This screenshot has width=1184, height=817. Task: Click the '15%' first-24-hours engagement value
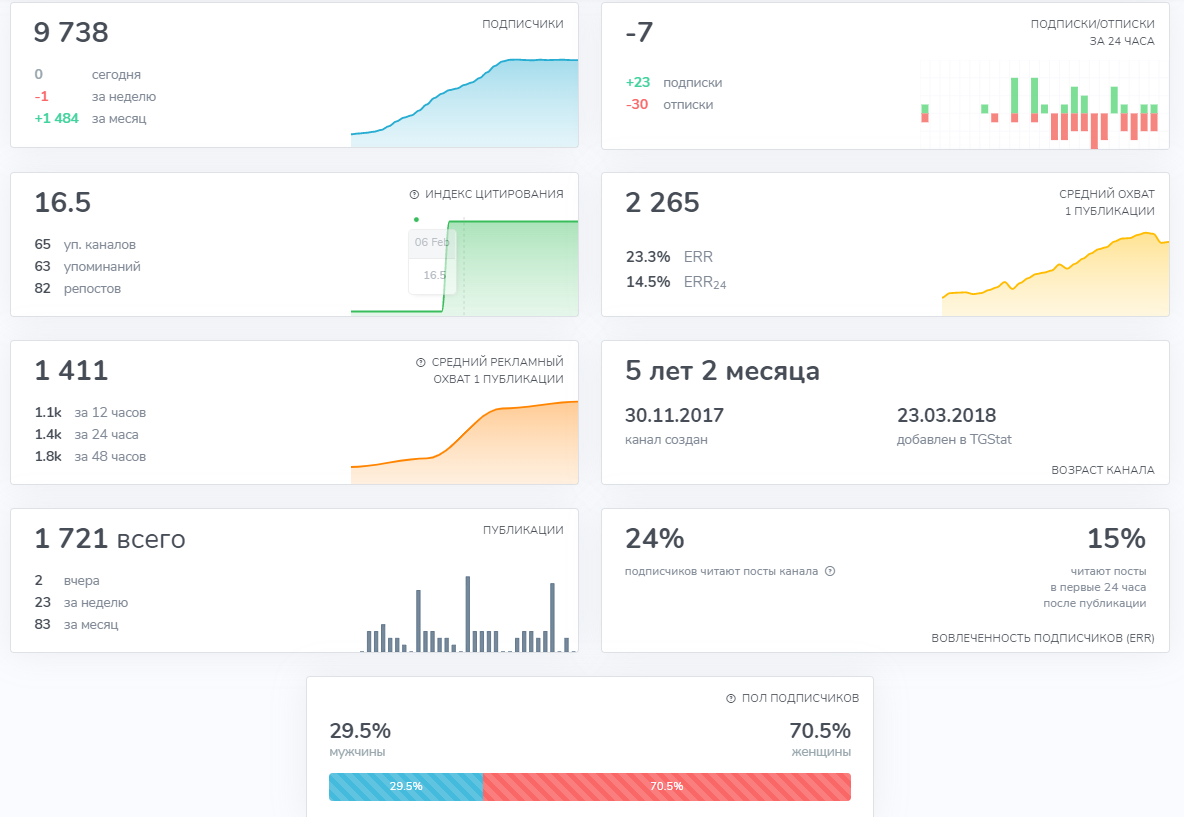(x=1116, y=539)
